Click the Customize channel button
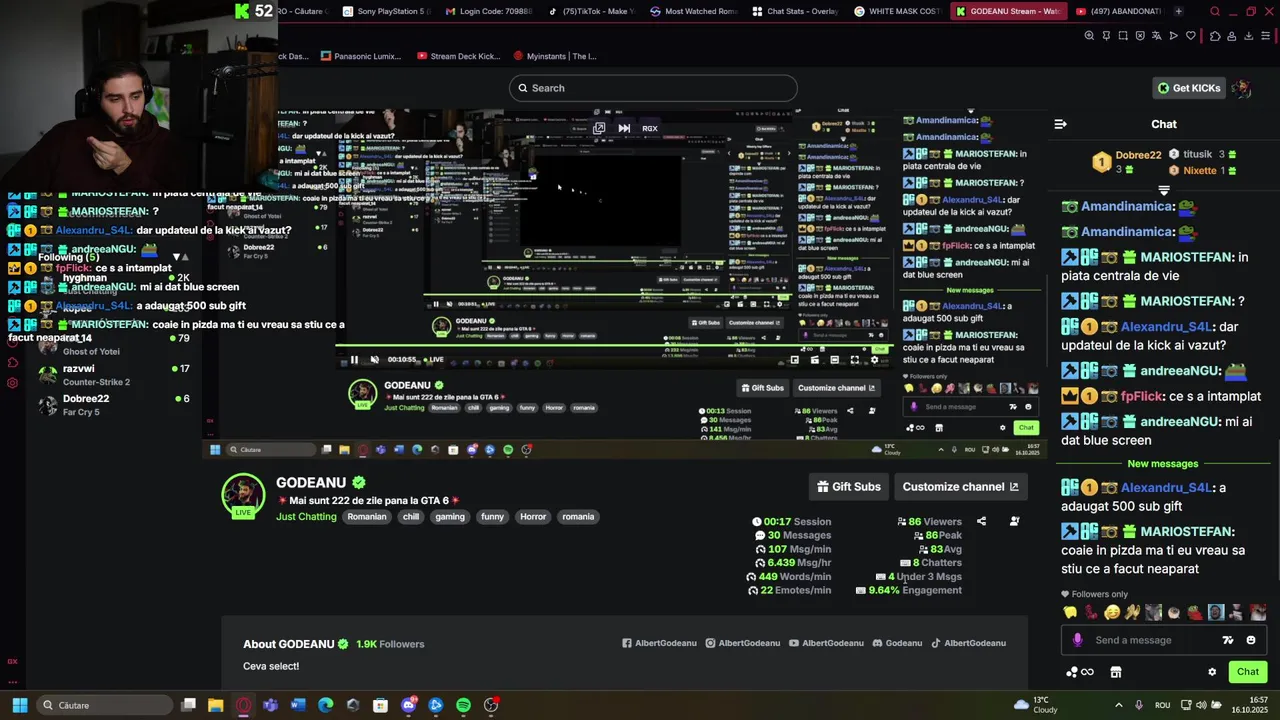Viewport: 1280px width, 720px height. [x=960, y=487]
